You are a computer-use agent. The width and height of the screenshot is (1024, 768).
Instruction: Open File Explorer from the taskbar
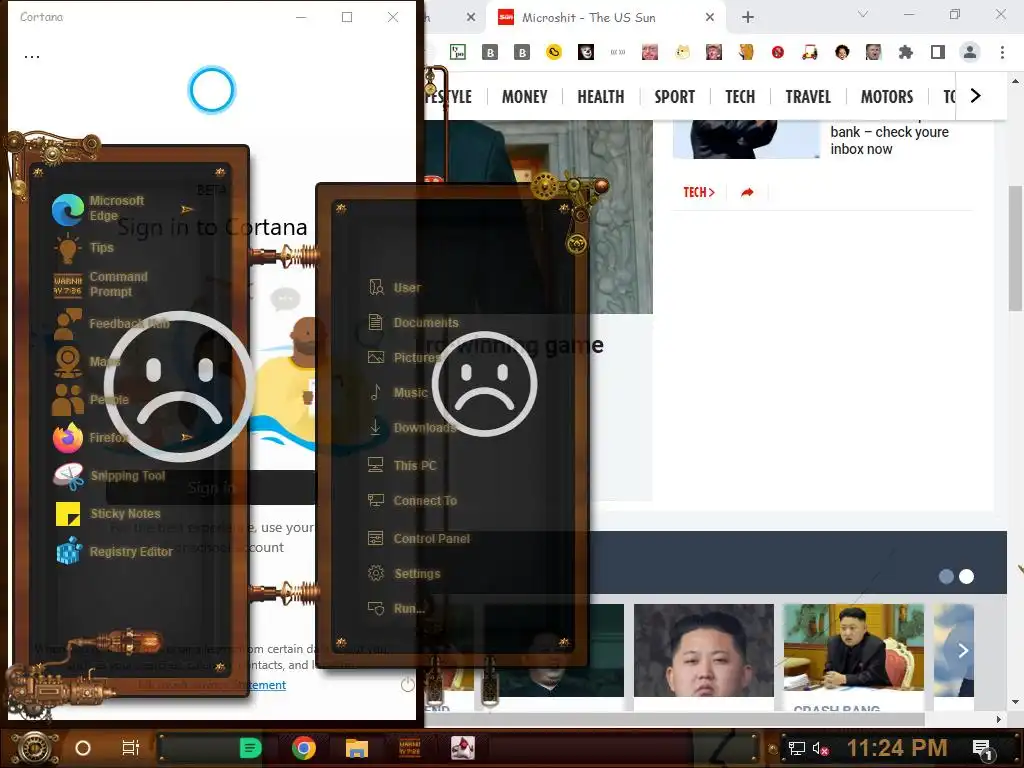tap(357, 748)
